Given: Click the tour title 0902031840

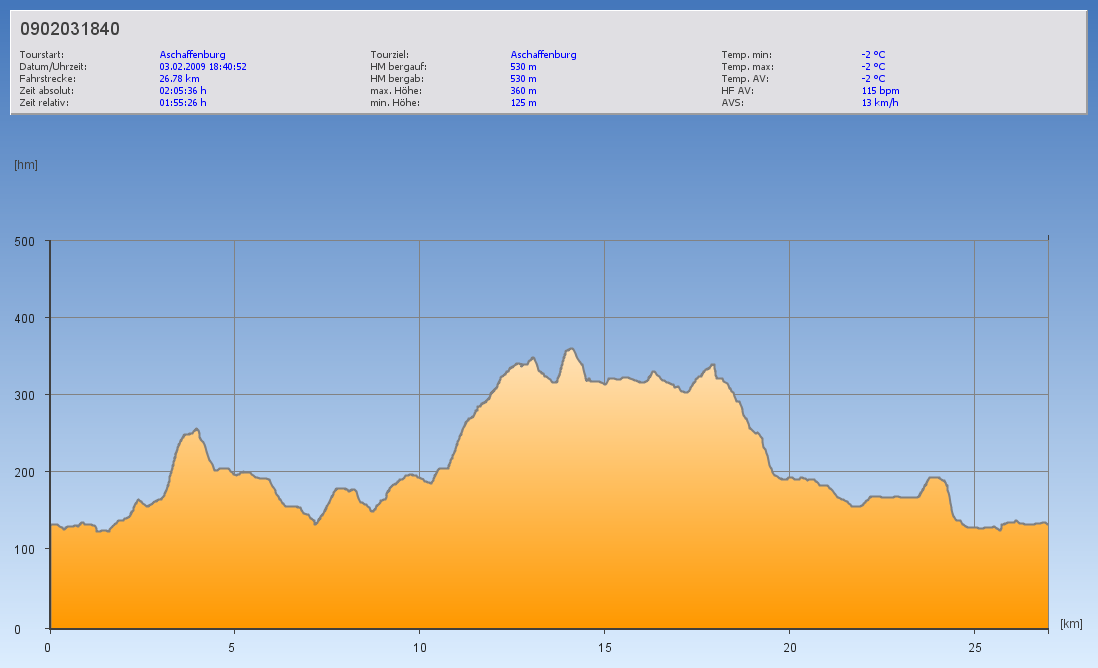Looking at the screenshot, I should pyautogui.click(x=70, y=29).
